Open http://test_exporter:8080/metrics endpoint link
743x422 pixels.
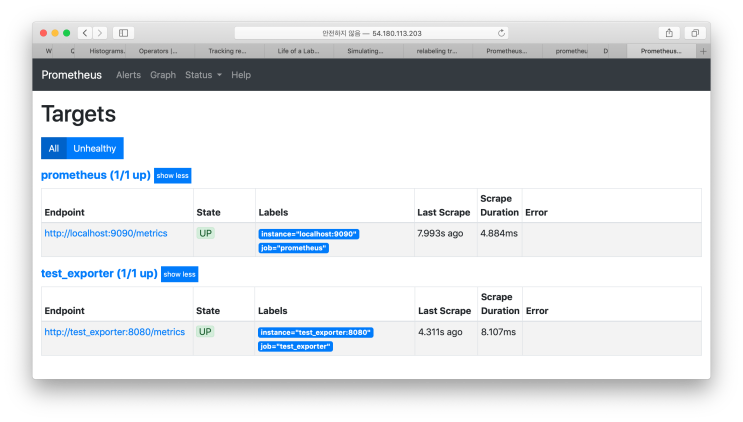[115, 332]
